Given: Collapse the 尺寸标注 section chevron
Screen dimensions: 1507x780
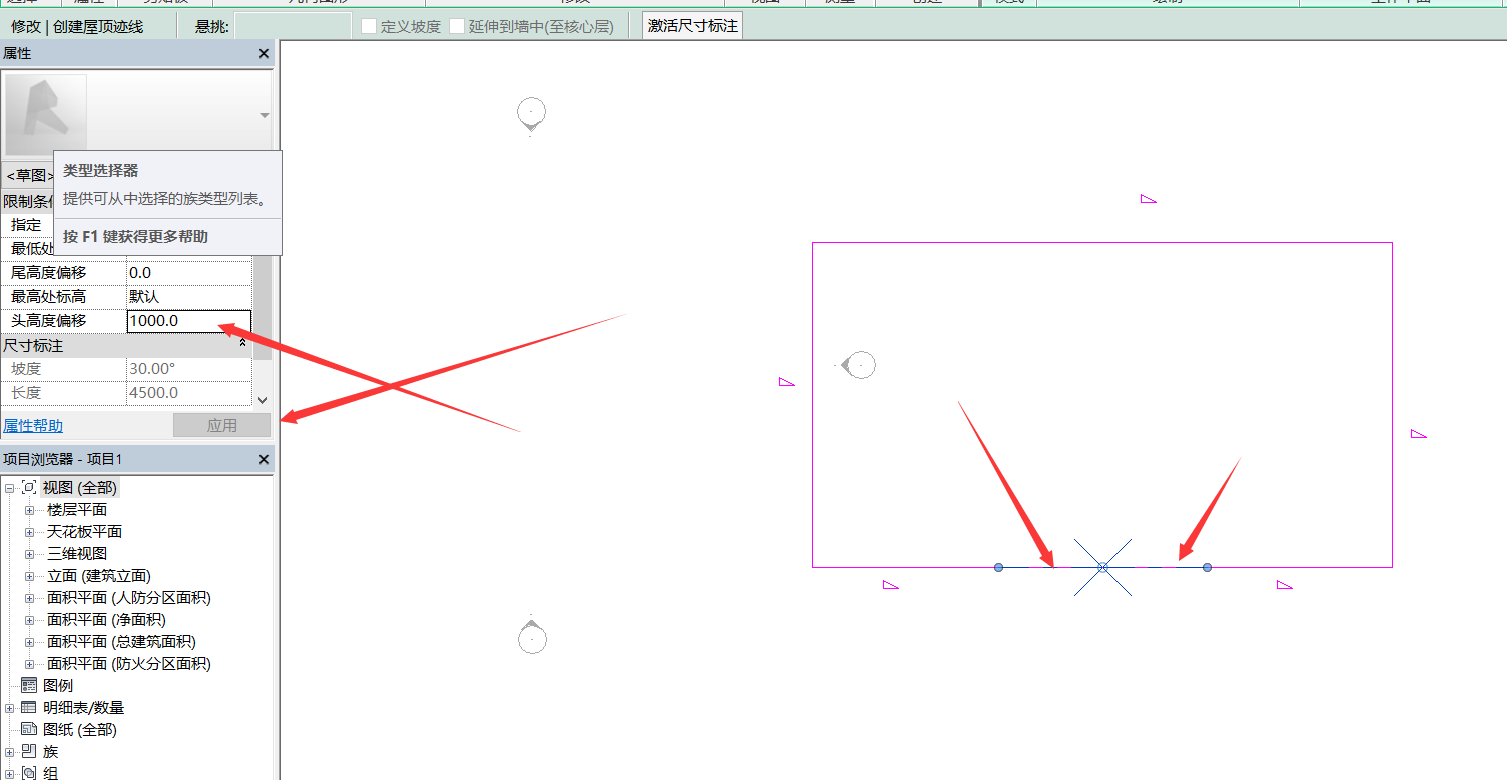Looking at the screenshot, I should click(242, 344).
